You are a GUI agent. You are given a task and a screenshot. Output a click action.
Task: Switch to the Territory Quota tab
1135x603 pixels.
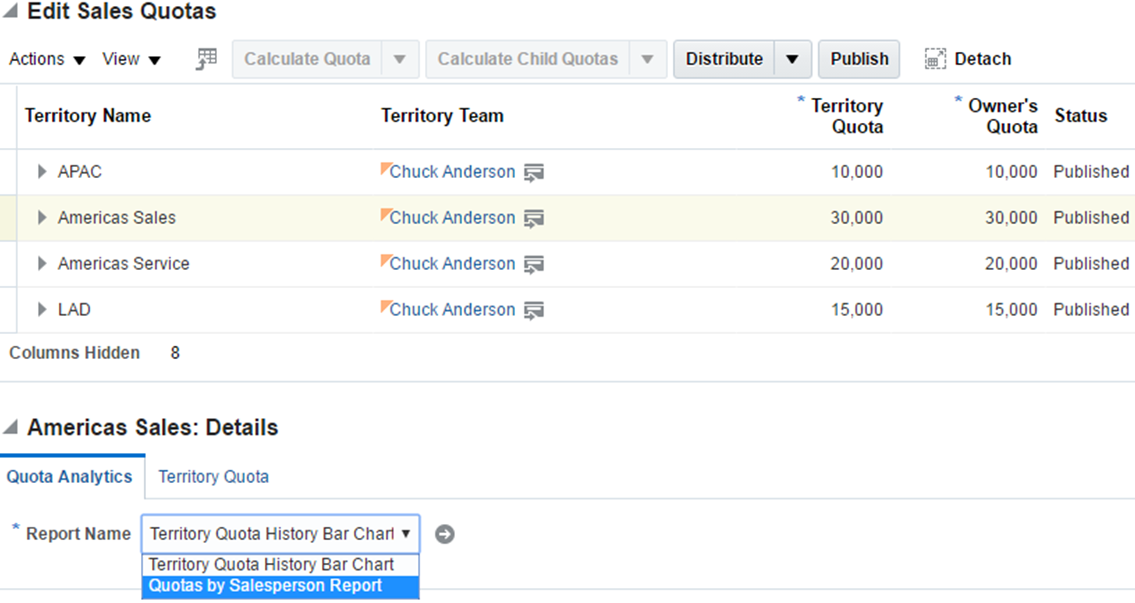coord(213,477)
